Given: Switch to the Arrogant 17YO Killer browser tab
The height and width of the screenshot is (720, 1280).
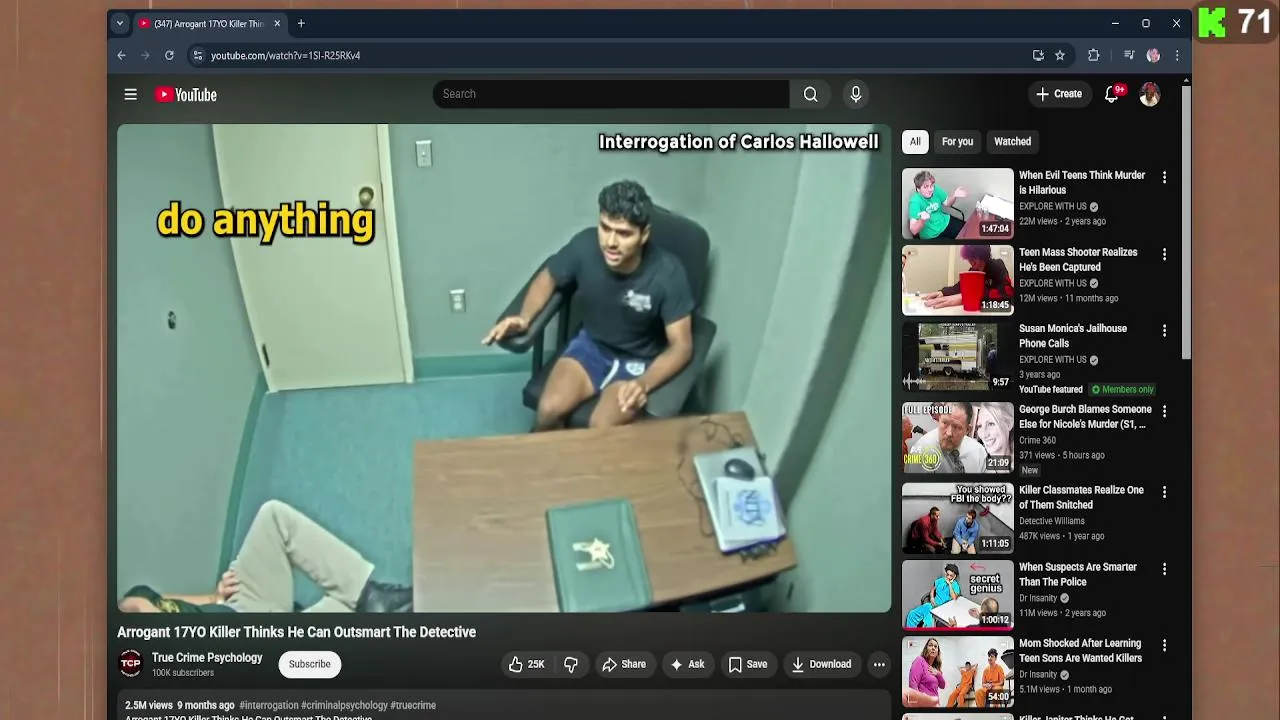Looking at the screenshot, I should point(209,23).
